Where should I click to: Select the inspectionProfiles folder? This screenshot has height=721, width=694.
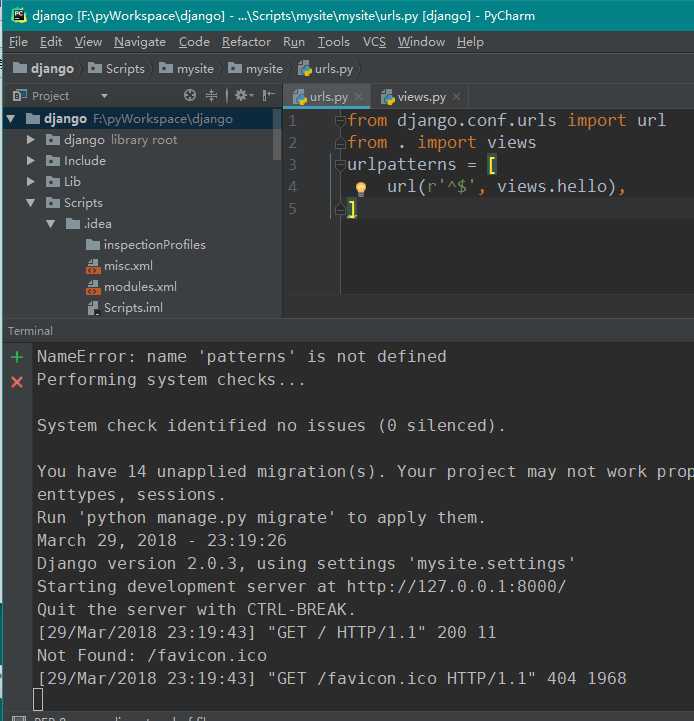[x=146, y=245]
